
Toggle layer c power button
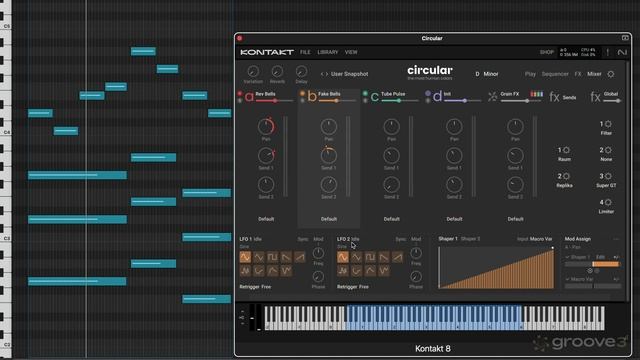point(365,93)
